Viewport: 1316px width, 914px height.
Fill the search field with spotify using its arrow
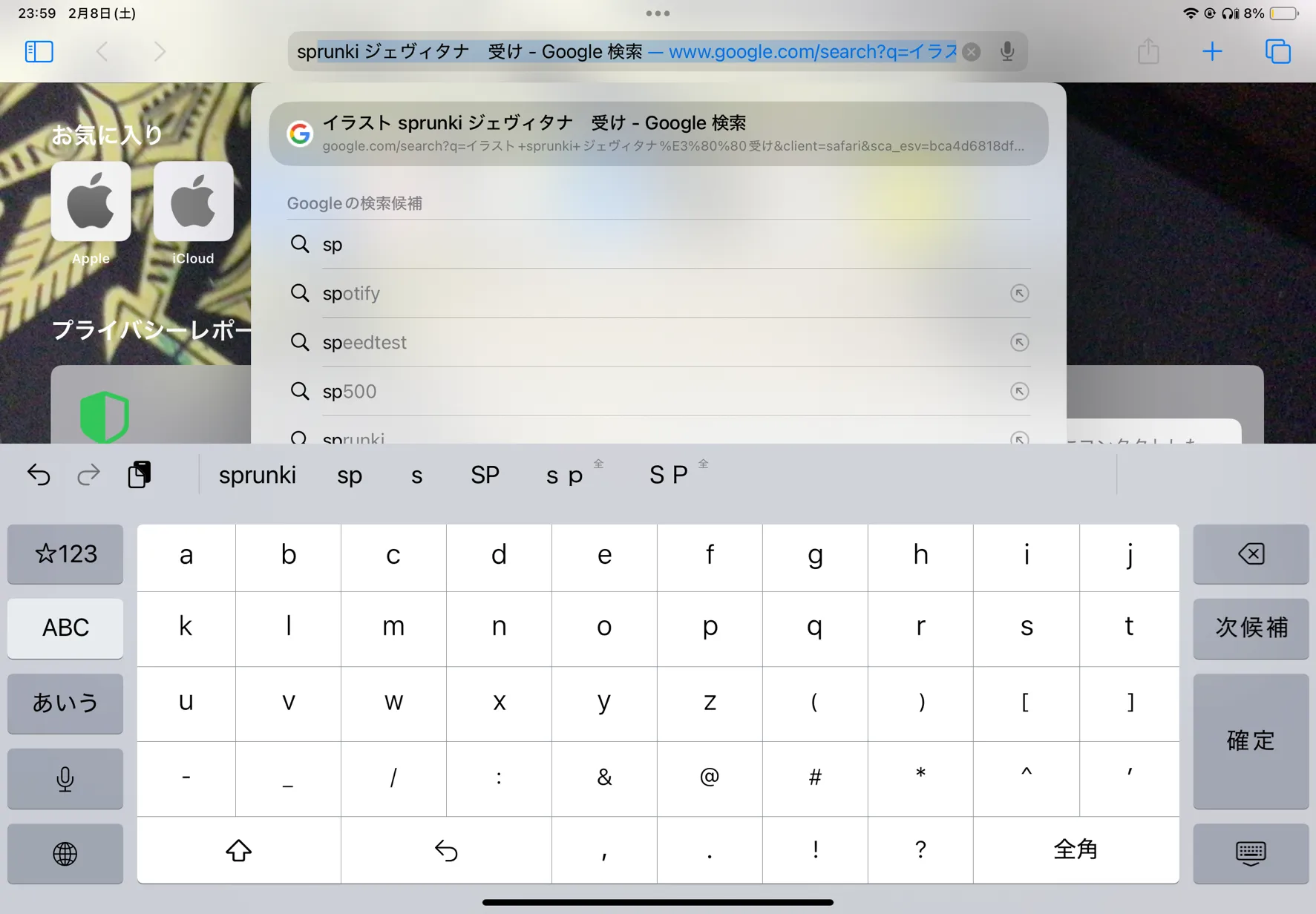click(x=1019, y=293)
